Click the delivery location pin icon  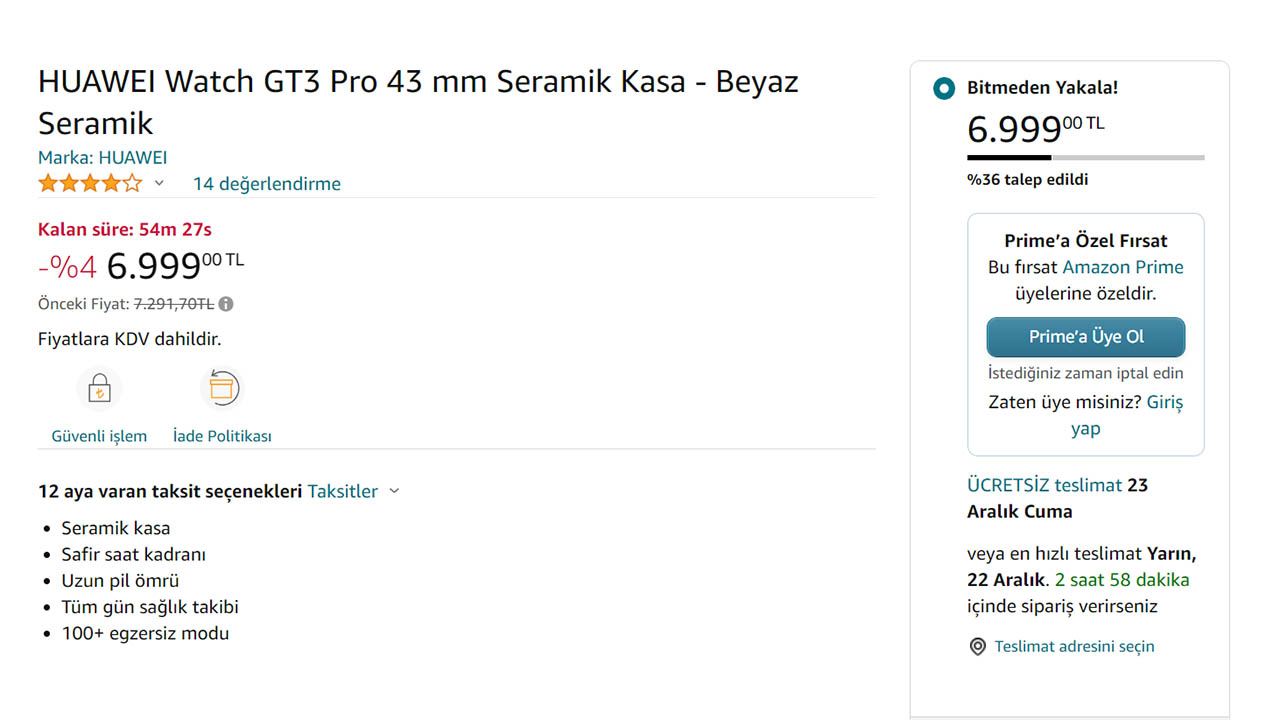(978, 647)
